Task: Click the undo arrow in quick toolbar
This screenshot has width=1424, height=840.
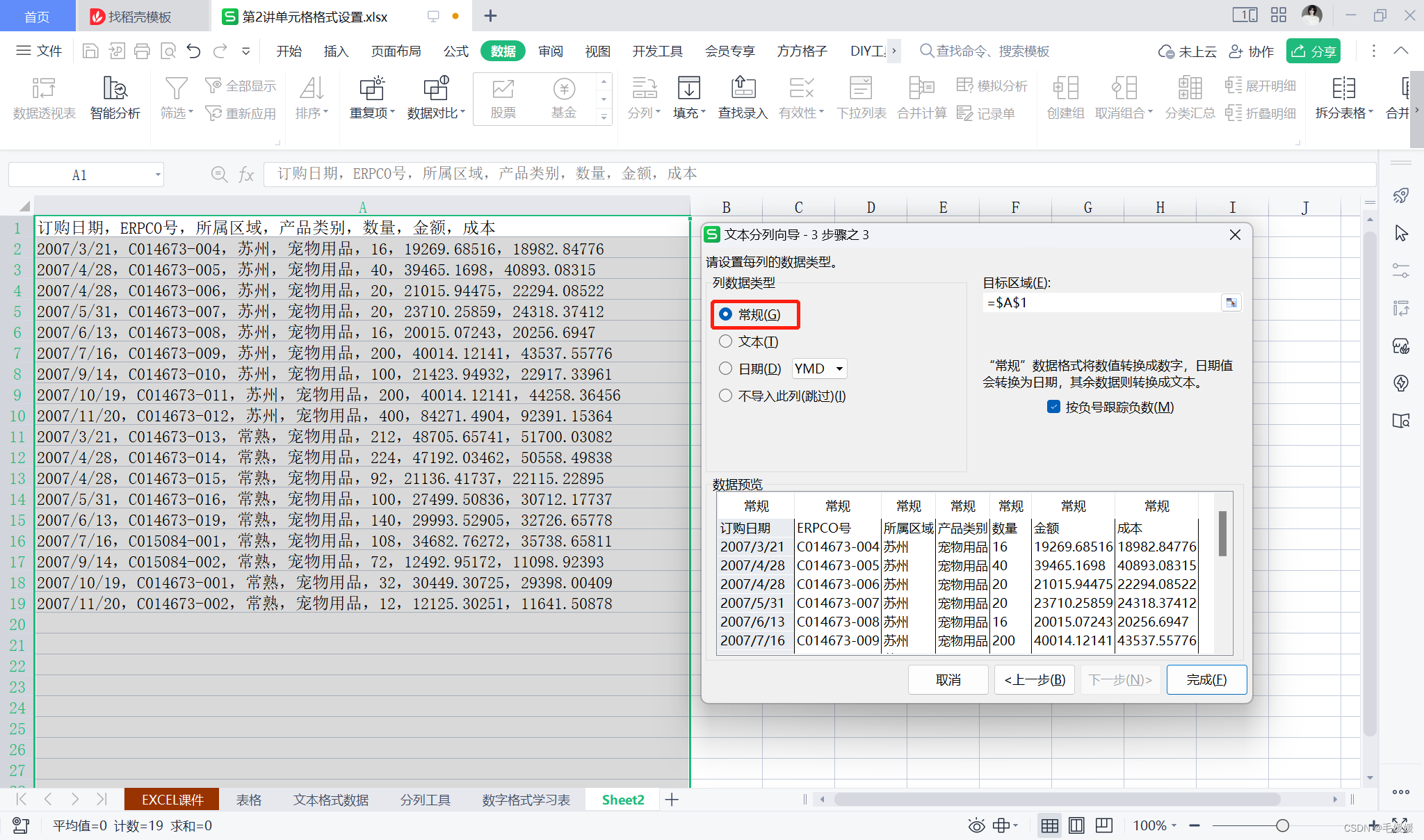Action: (x=194, y=51)
